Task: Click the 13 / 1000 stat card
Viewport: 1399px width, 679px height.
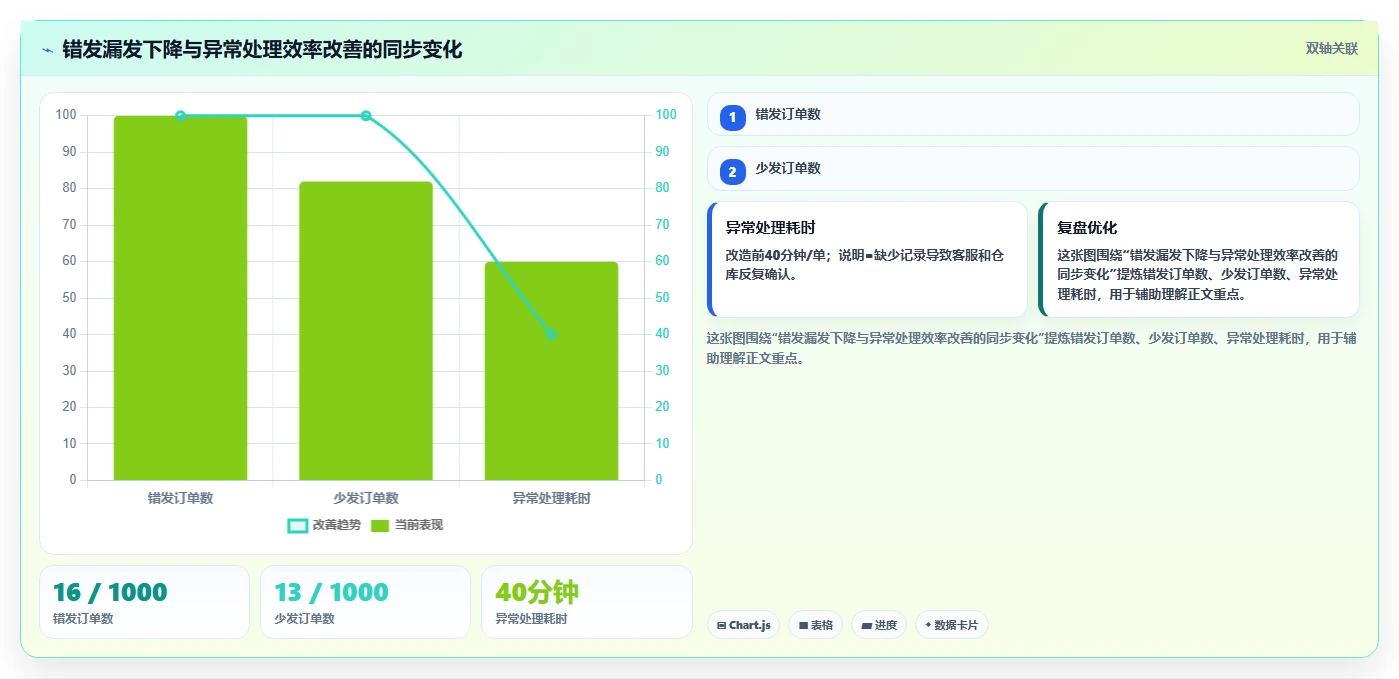Action: [x=365, y=602]
